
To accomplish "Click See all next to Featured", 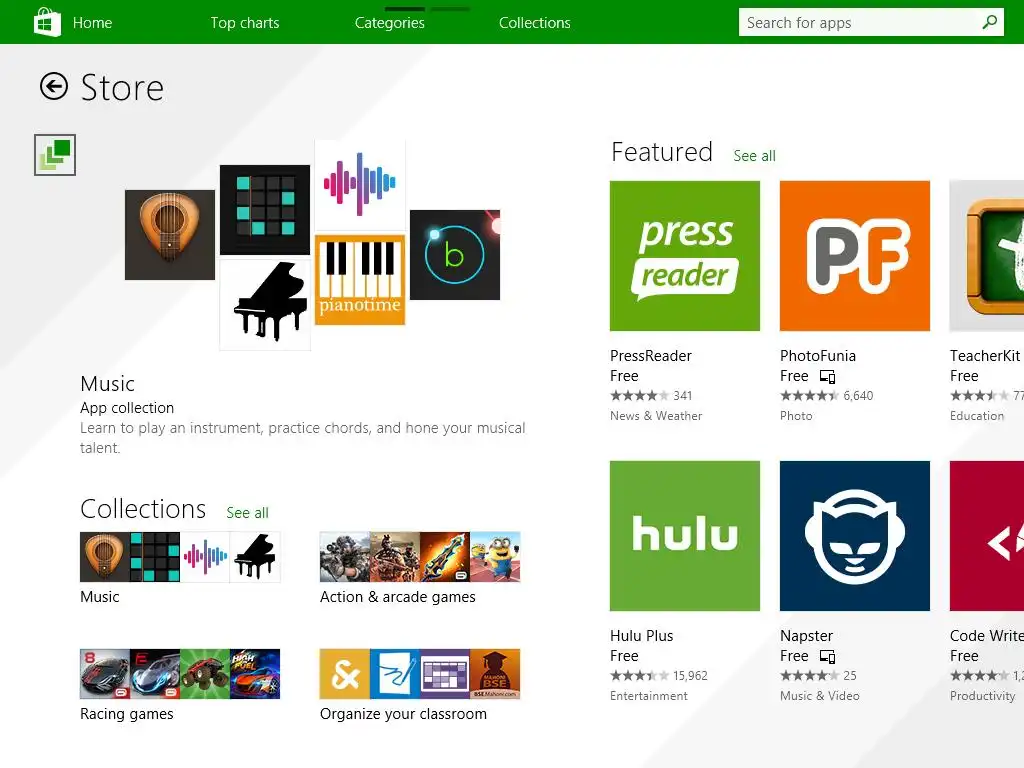I will click(x=754, y=156).
